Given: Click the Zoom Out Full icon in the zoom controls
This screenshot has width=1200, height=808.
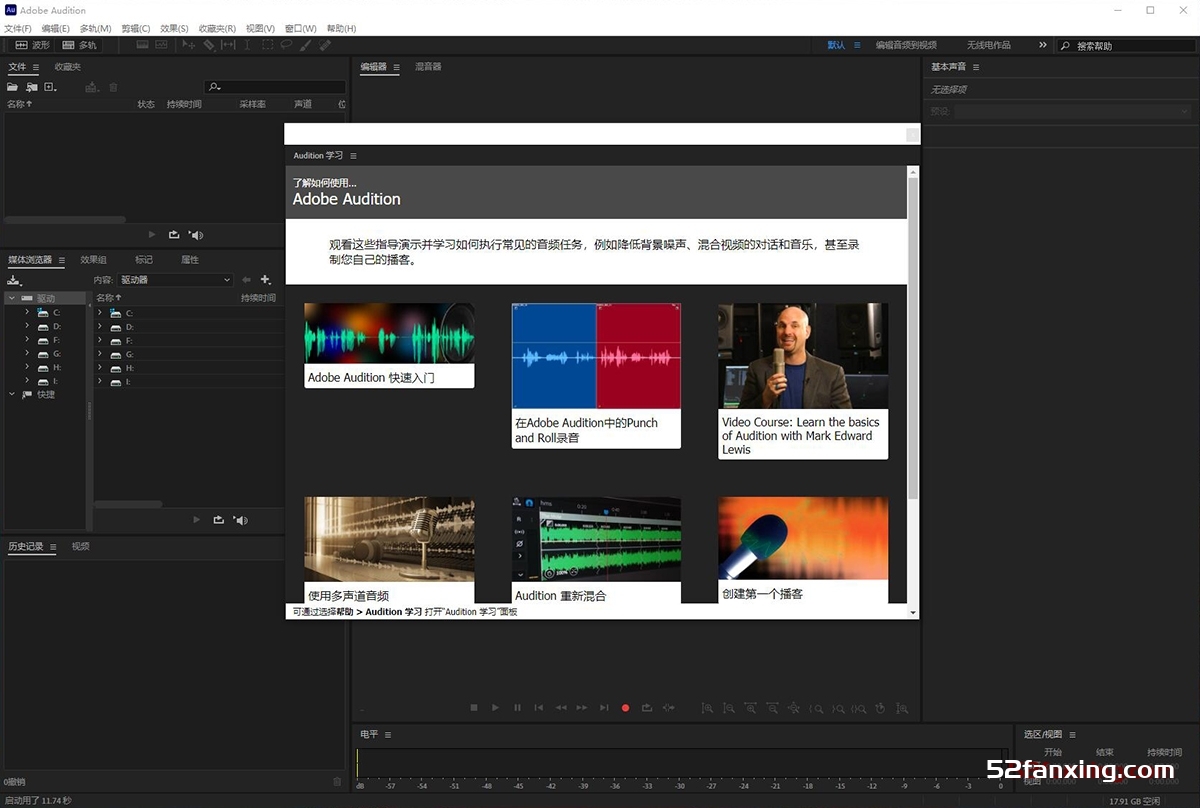Looking at the screenshot, I should (793, 708).
